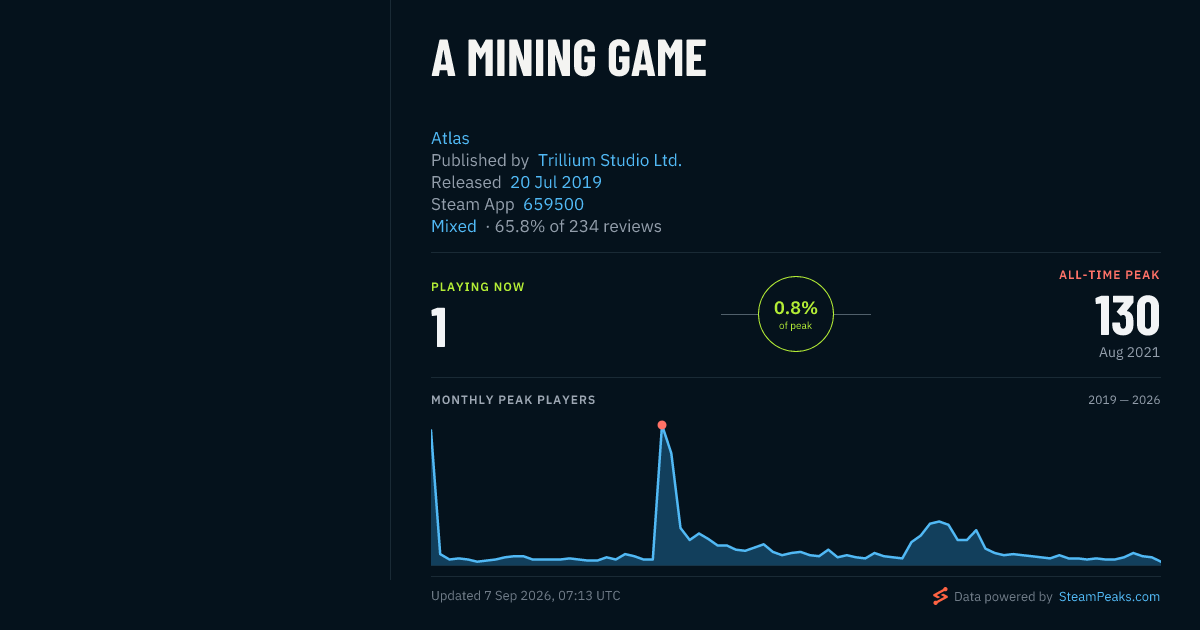The image size is (1200, 630).
Task: Click the red all-time peak marker
Action: tap(662, 425)
